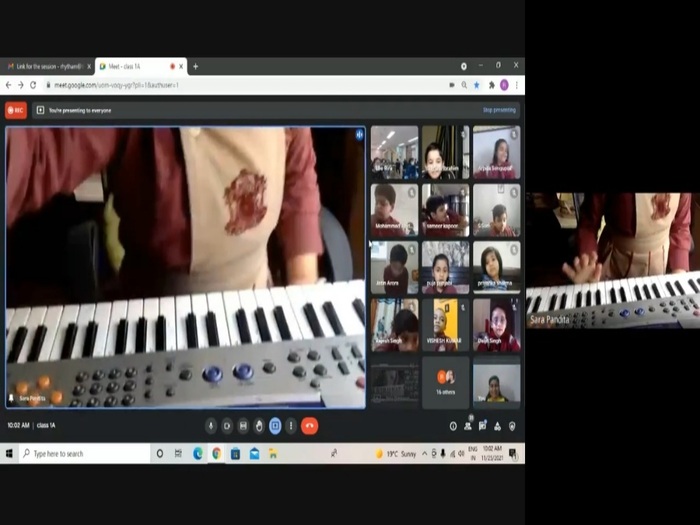This screenshot has height=525, width=700.
Task: Expand the system tray hidden icons arrow
Action: click(x=424, y=454)
